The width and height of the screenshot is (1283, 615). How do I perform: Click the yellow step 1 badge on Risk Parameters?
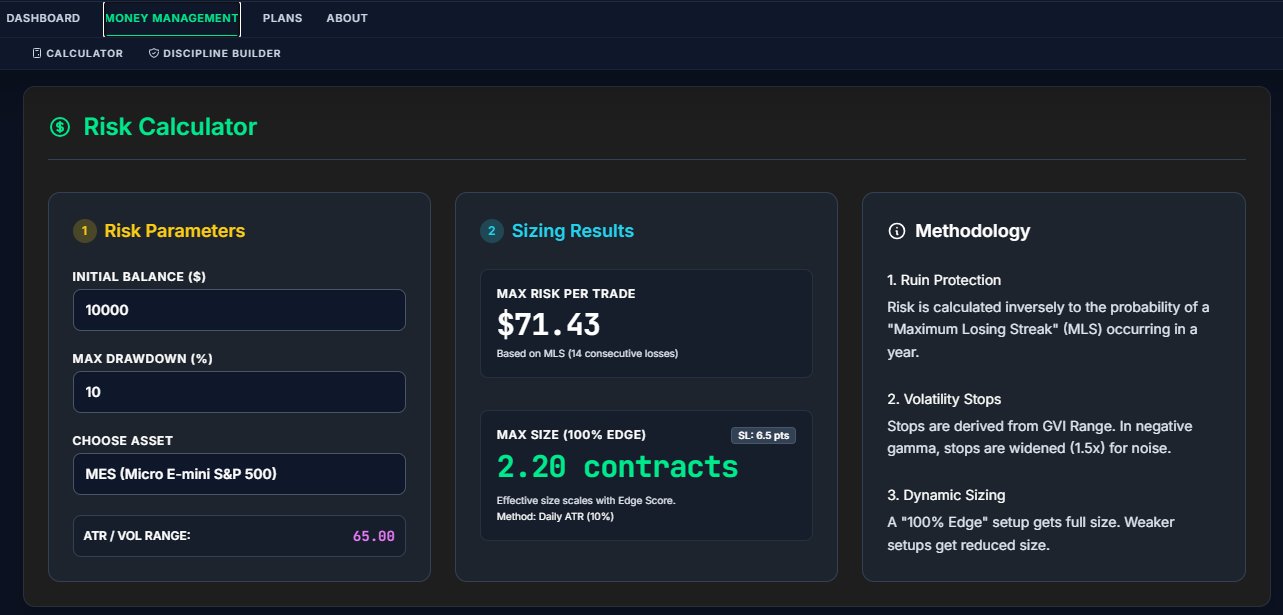tap(84, 230)
